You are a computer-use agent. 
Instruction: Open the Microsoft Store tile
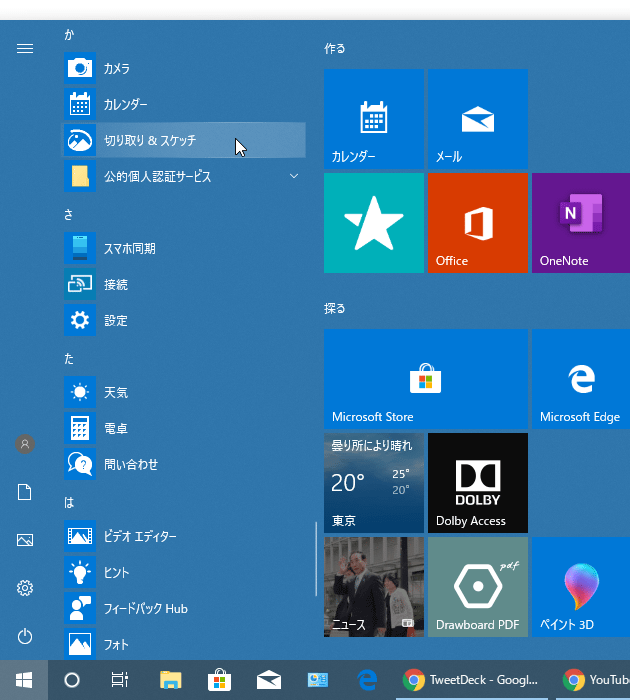(x=426, y=379)
